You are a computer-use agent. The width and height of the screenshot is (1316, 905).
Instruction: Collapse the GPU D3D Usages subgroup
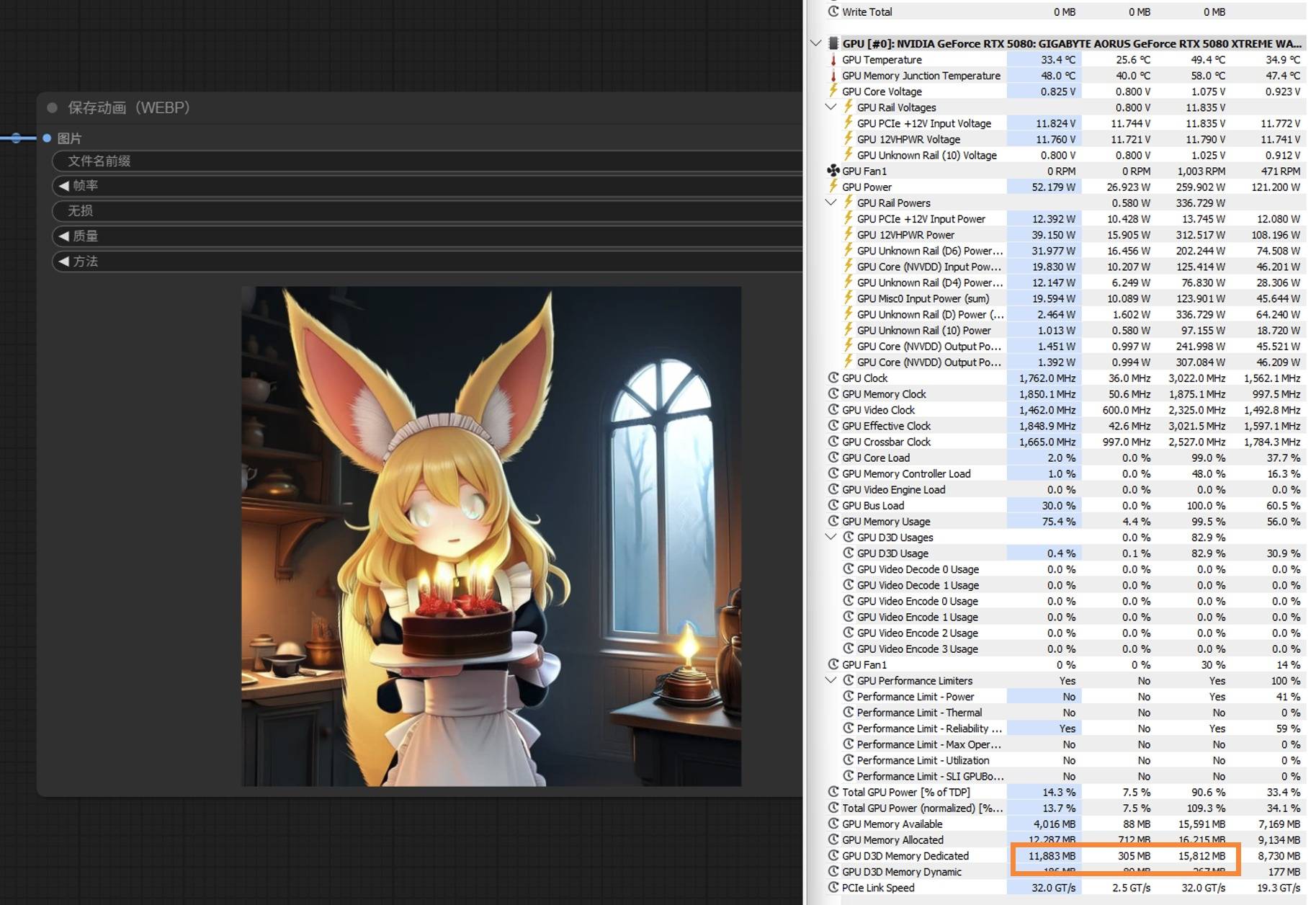[x=831, y=537]
